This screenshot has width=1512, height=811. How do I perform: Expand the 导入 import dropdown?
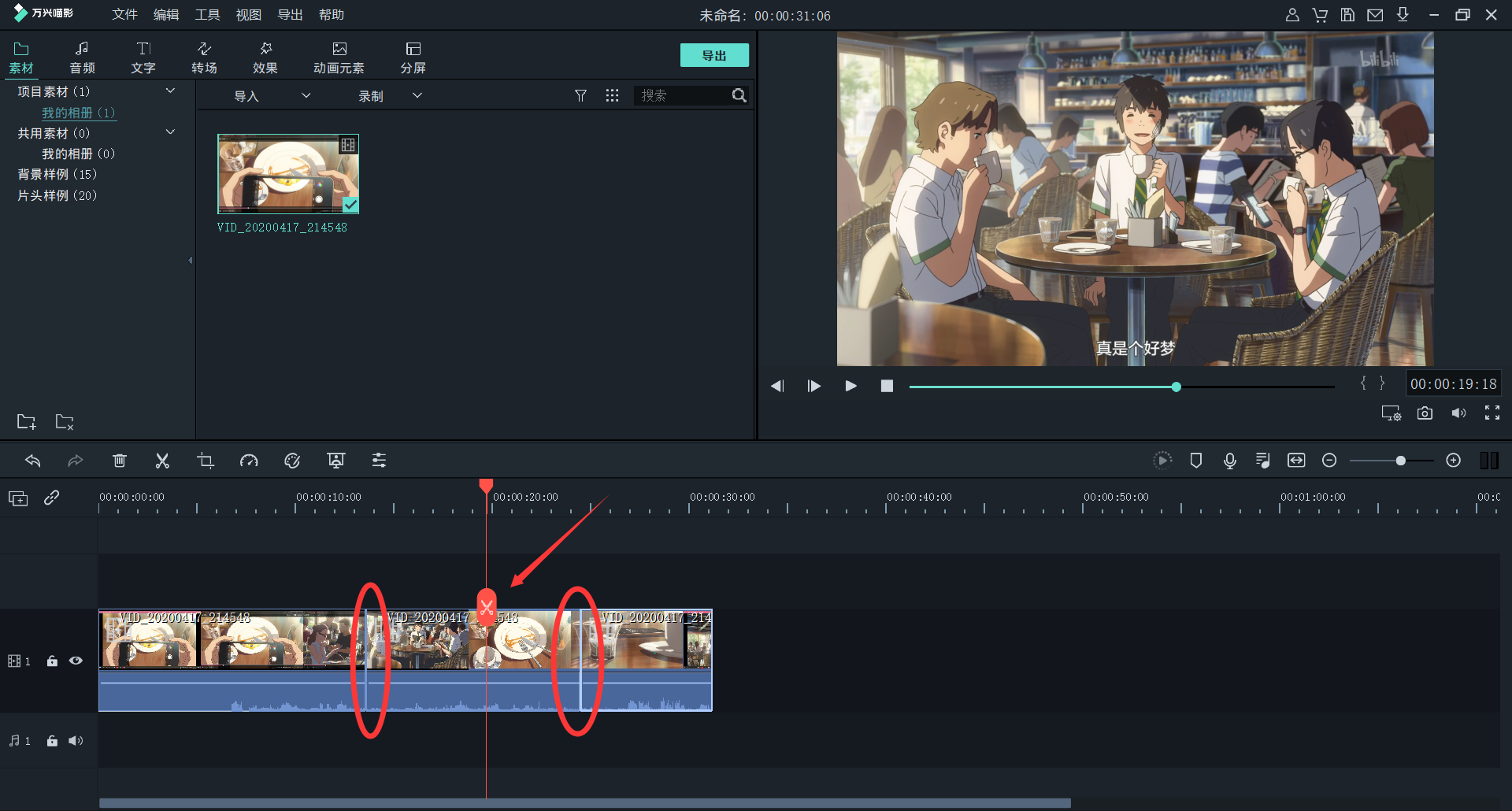point(306,96)
